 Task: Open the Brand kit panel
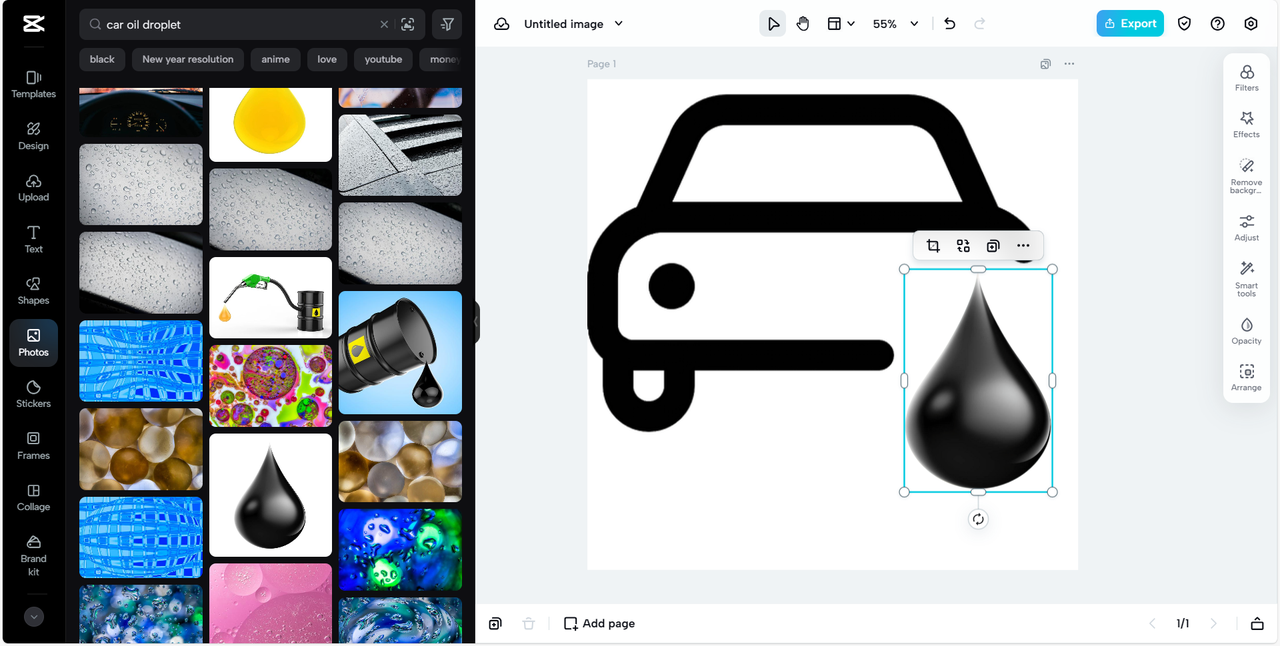pyautogui.click(x=33, y=554)
